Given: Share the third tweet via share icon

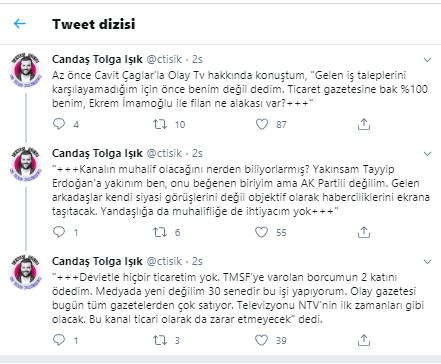Looking at the screenshot, I should (x=364, y=340).
